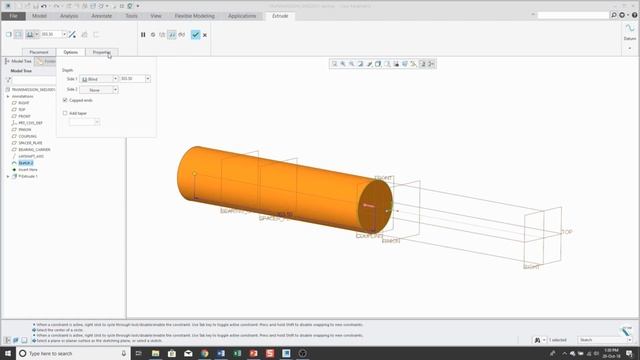Open Excel from the taskbar
This screenshot has height=360, width=640.
point(237,353)
